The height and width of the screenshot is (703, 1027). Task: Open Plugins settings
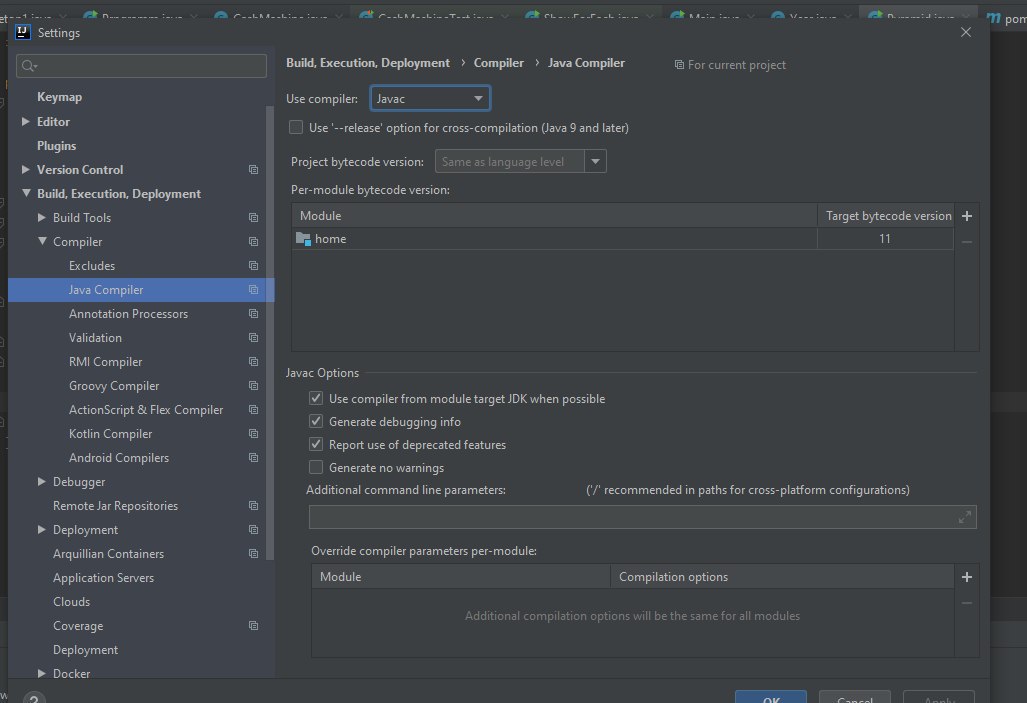[56, 145]
